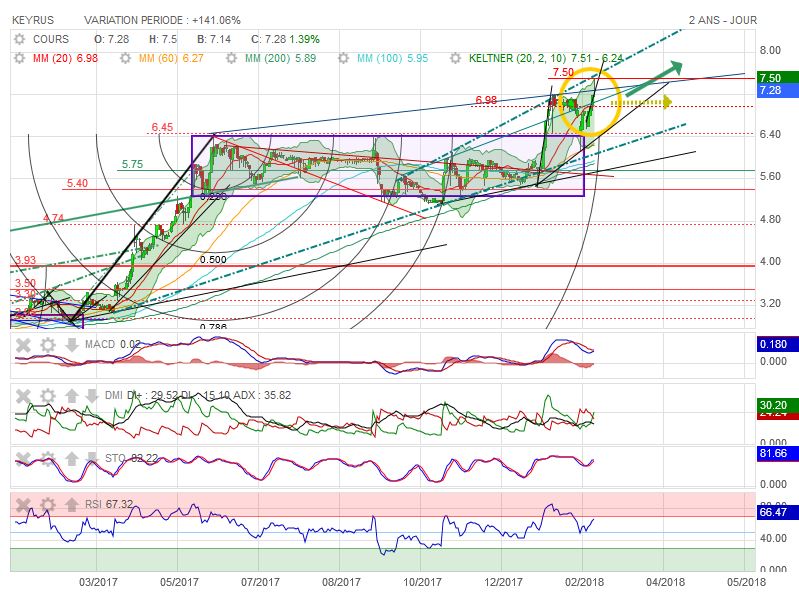Viewport: 799px width, 596px height.
Task: Click the 2 ANS - JOUR period label
Action: click(723, 20)
